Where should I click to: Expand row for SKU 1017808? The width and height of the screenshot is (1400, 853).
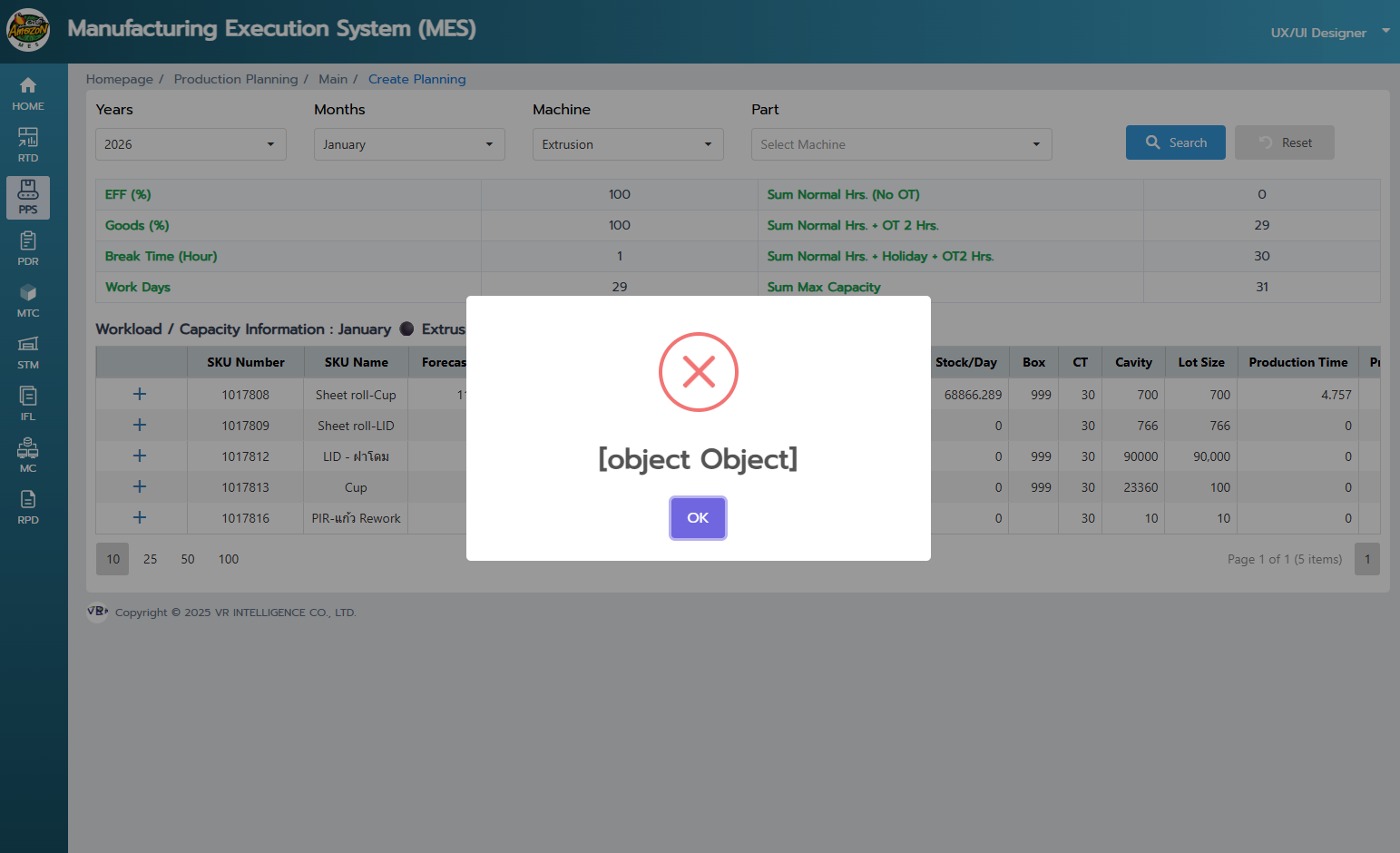pyautogui.click(x=140, y=394)
